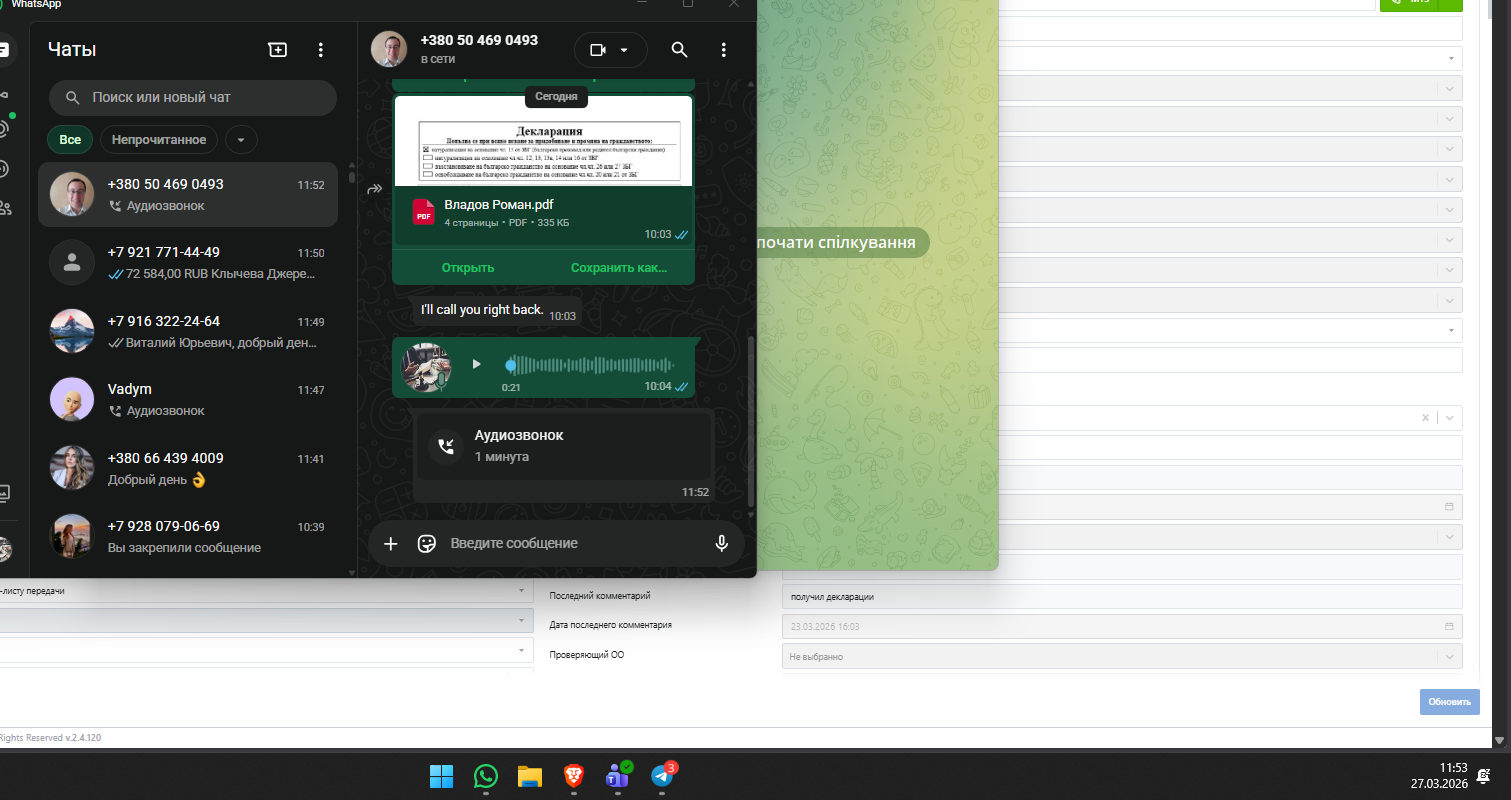The height and width of the screenshot is (800, 1511).
Task: Play the 0:21 voice message
Action: (x=476, y=364)
